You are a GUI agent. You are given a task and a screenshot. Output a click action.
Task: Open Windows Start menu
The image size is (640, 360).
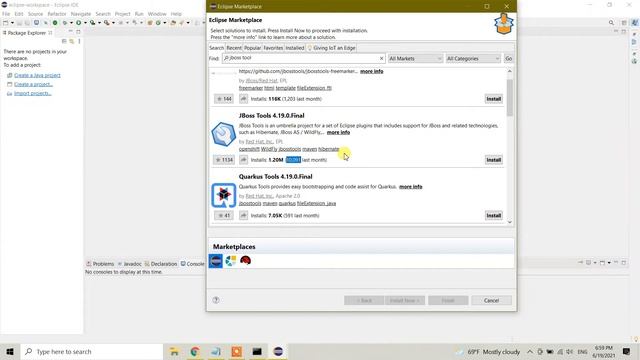coord(10,351)
